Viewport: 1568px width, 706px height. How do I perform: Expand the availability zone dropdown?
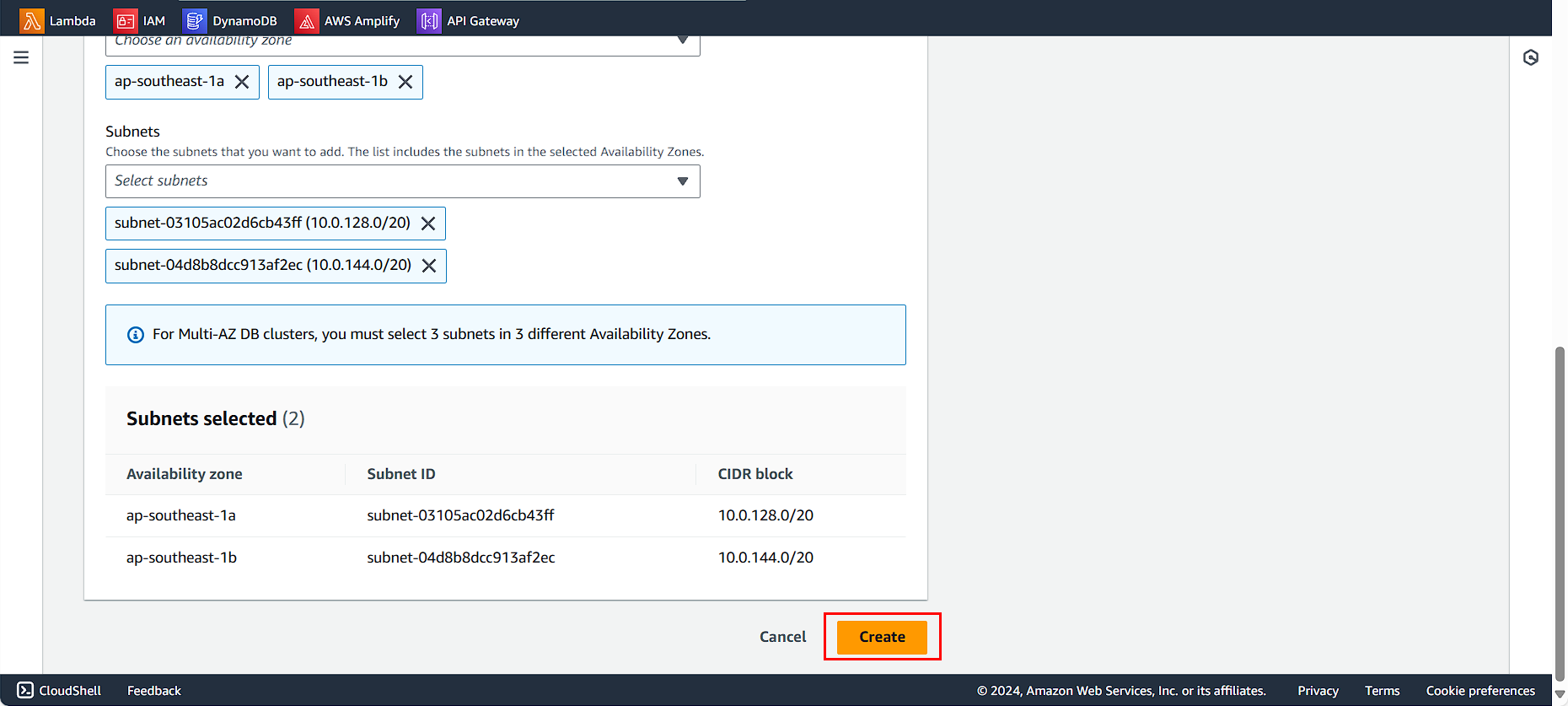coord(682,40)
